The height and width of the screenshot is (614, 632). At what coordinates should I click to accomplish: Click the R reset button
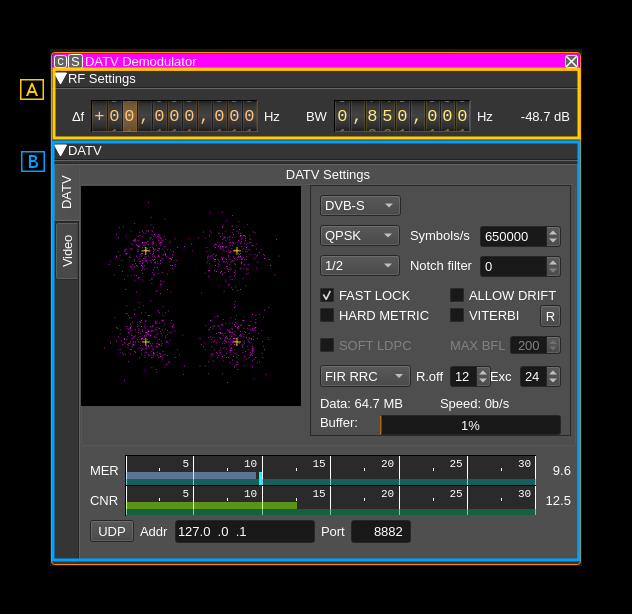(550, 316)
